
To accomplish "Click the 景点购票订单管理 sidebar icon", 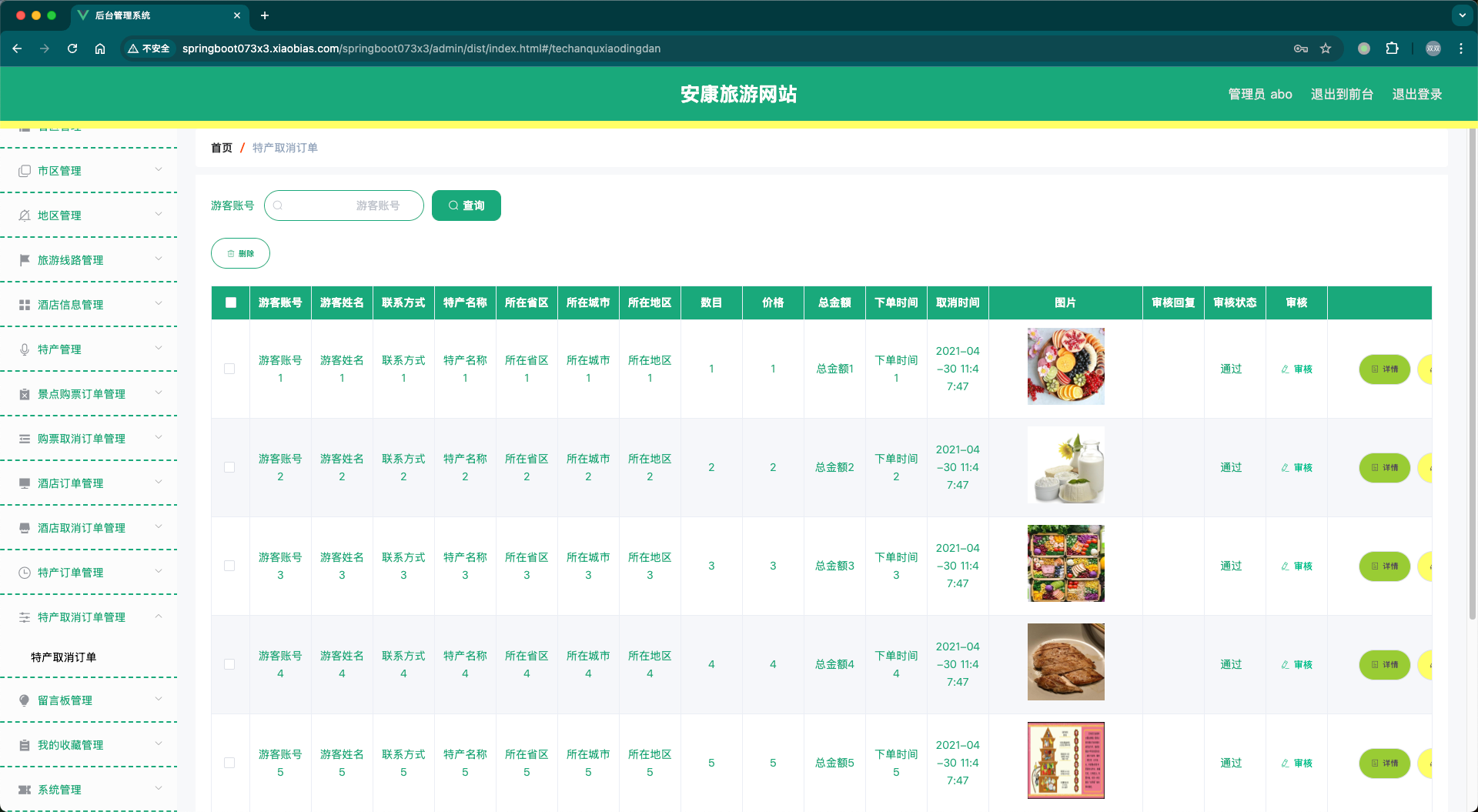I will pyautogui.click(x=25, y=394).
